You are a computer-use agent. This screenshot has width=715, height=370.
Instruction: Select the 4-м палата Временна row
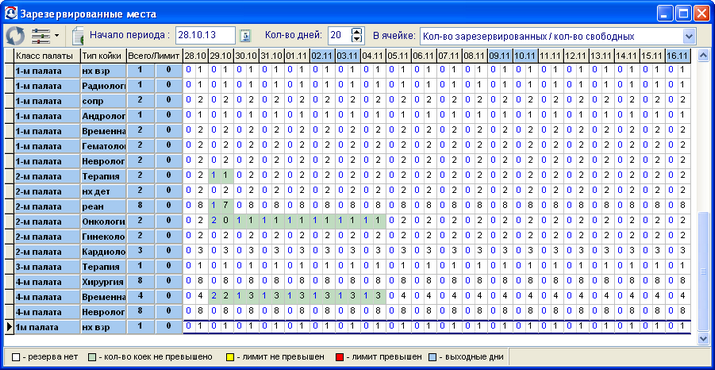[x=349, y=296]
